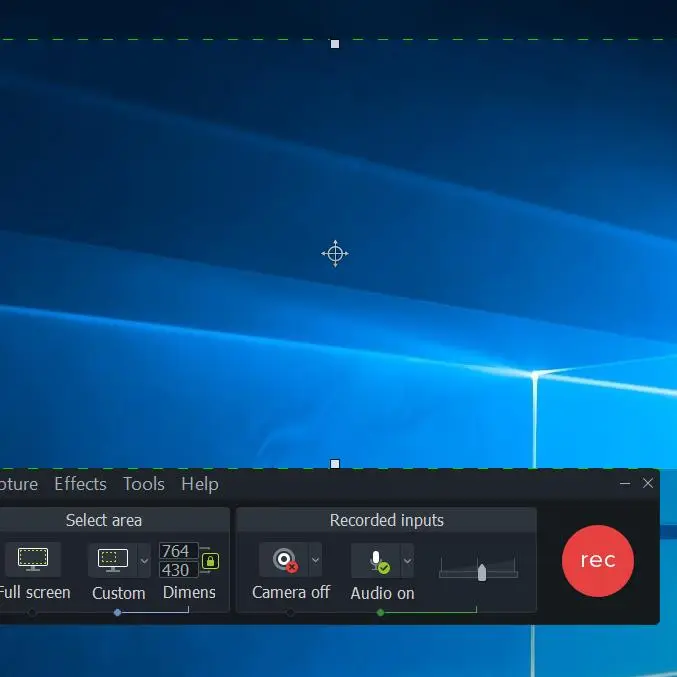Toggle the green aspect ratio lock
The width and height of the screenshot is (677, 677).
coord(210,561)
